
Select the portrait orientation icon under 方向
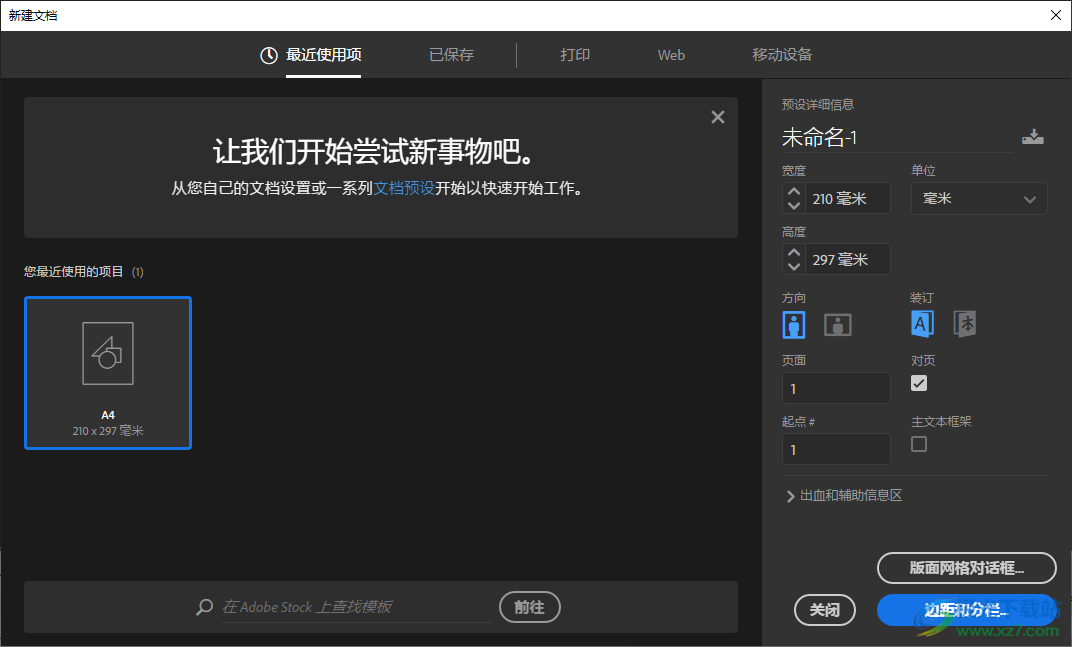tap(793, 324)
